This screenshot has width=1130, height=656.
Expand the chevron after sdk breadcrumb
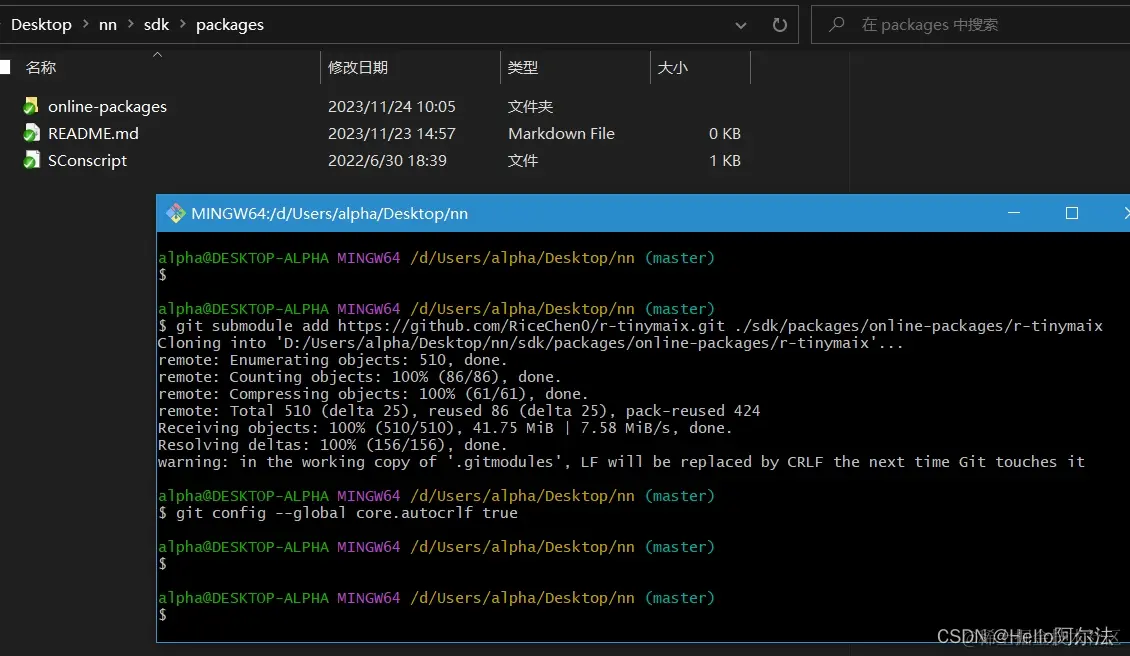[182, 25]
